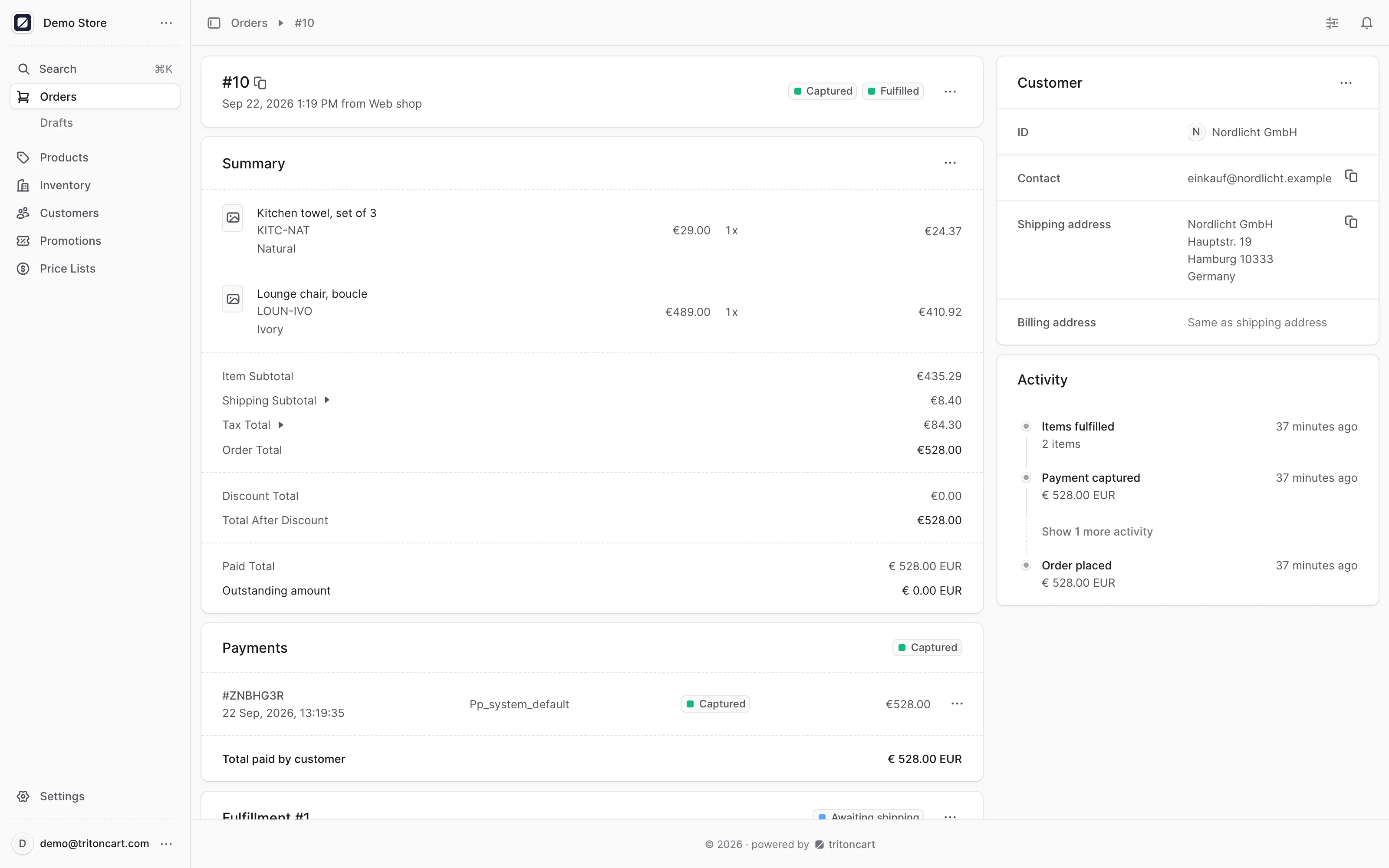The image size is (1389, 868).
Task: Open the filter settings sliders icon
Action: pyautogui.click(x=1332, y=23)
